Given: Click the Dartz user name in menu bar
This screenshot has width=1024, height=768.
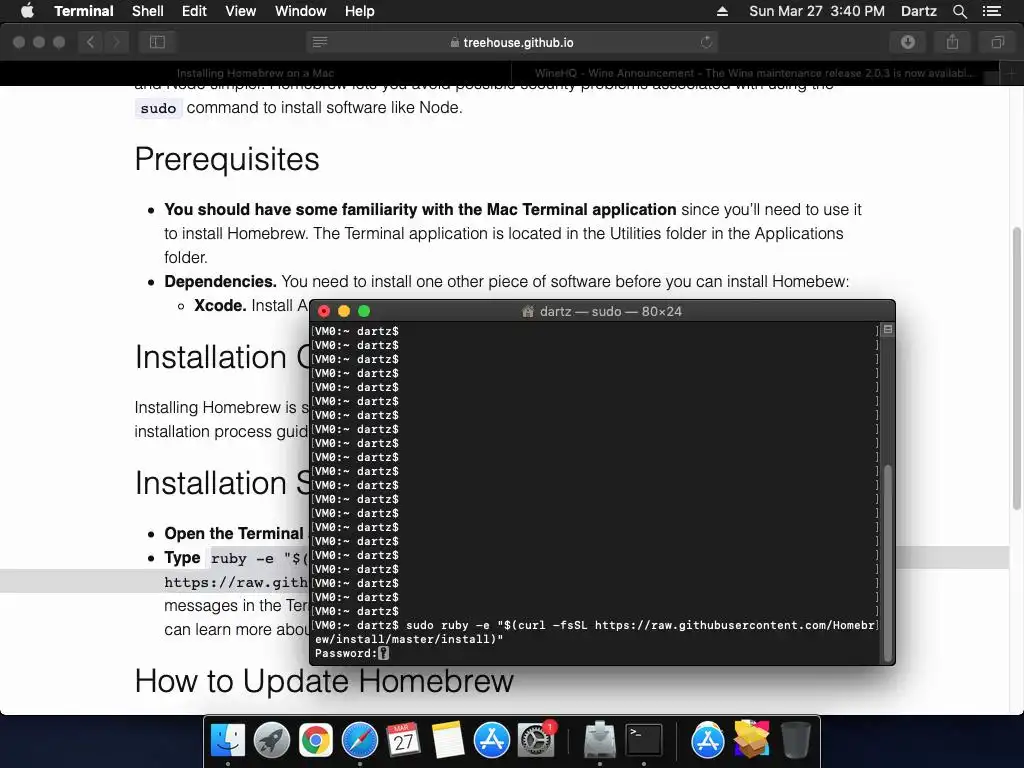Looking at the screenshot, I should tap(918, 11).
